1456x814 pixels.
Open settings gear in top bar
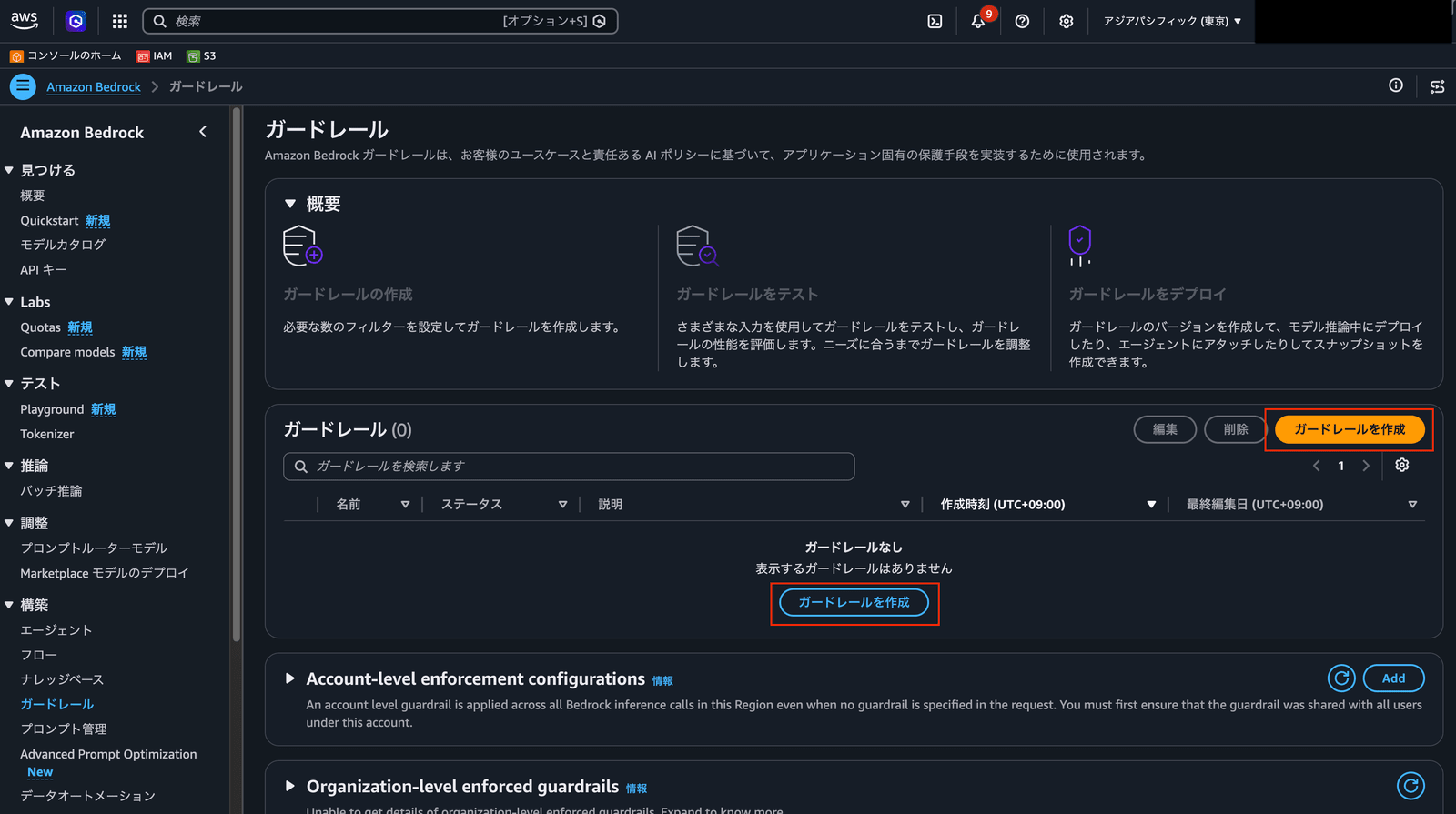(1067, 21)
